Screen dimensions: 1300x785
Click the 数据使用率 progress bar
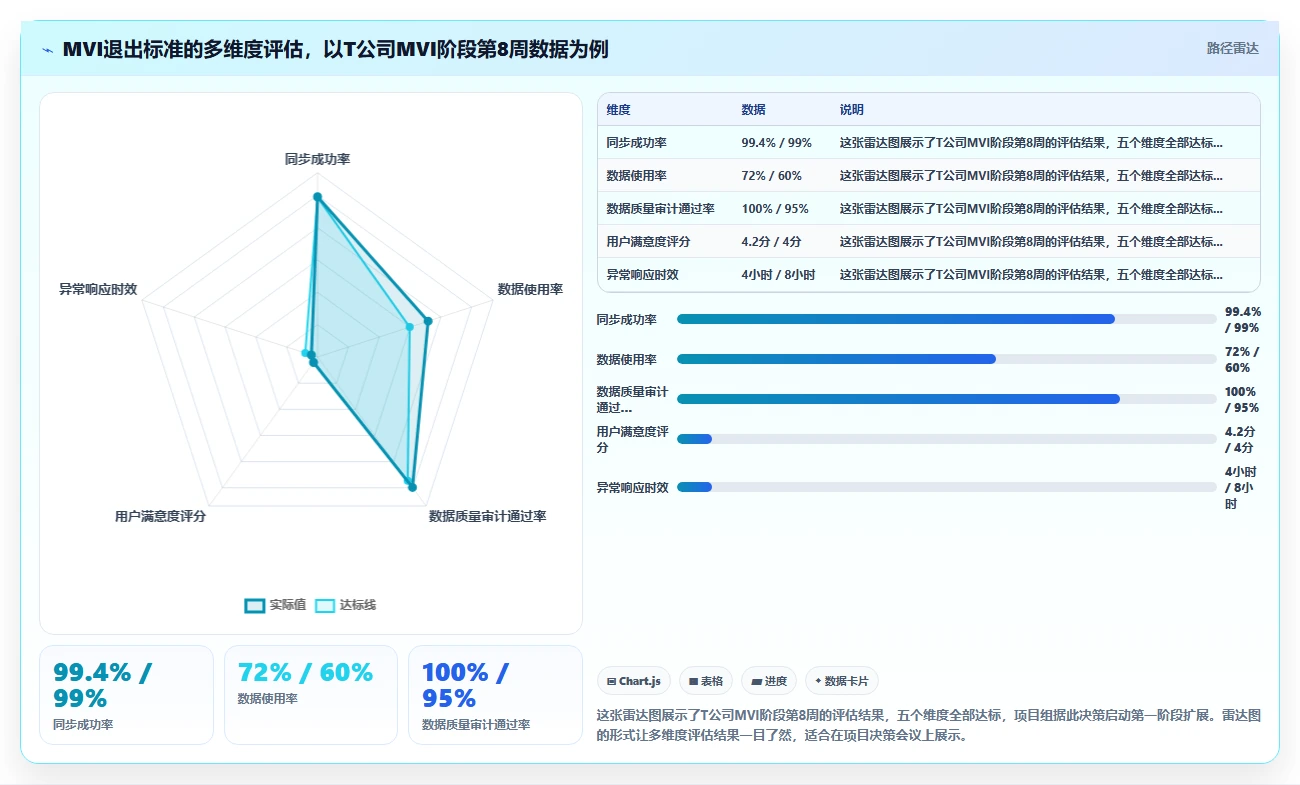coord(947,359)
